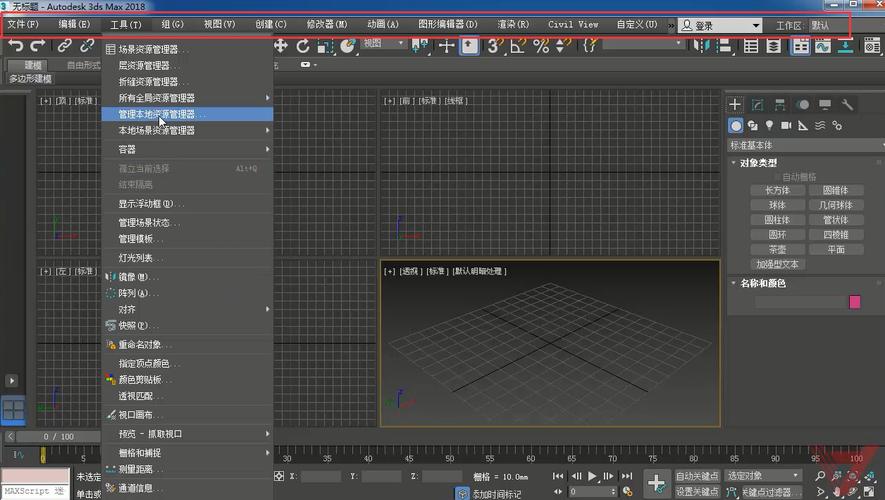The height and width of the screenshot is (500, 885).
Task: Open the Mirror tool in toolbar
Action: pos(702,46)
